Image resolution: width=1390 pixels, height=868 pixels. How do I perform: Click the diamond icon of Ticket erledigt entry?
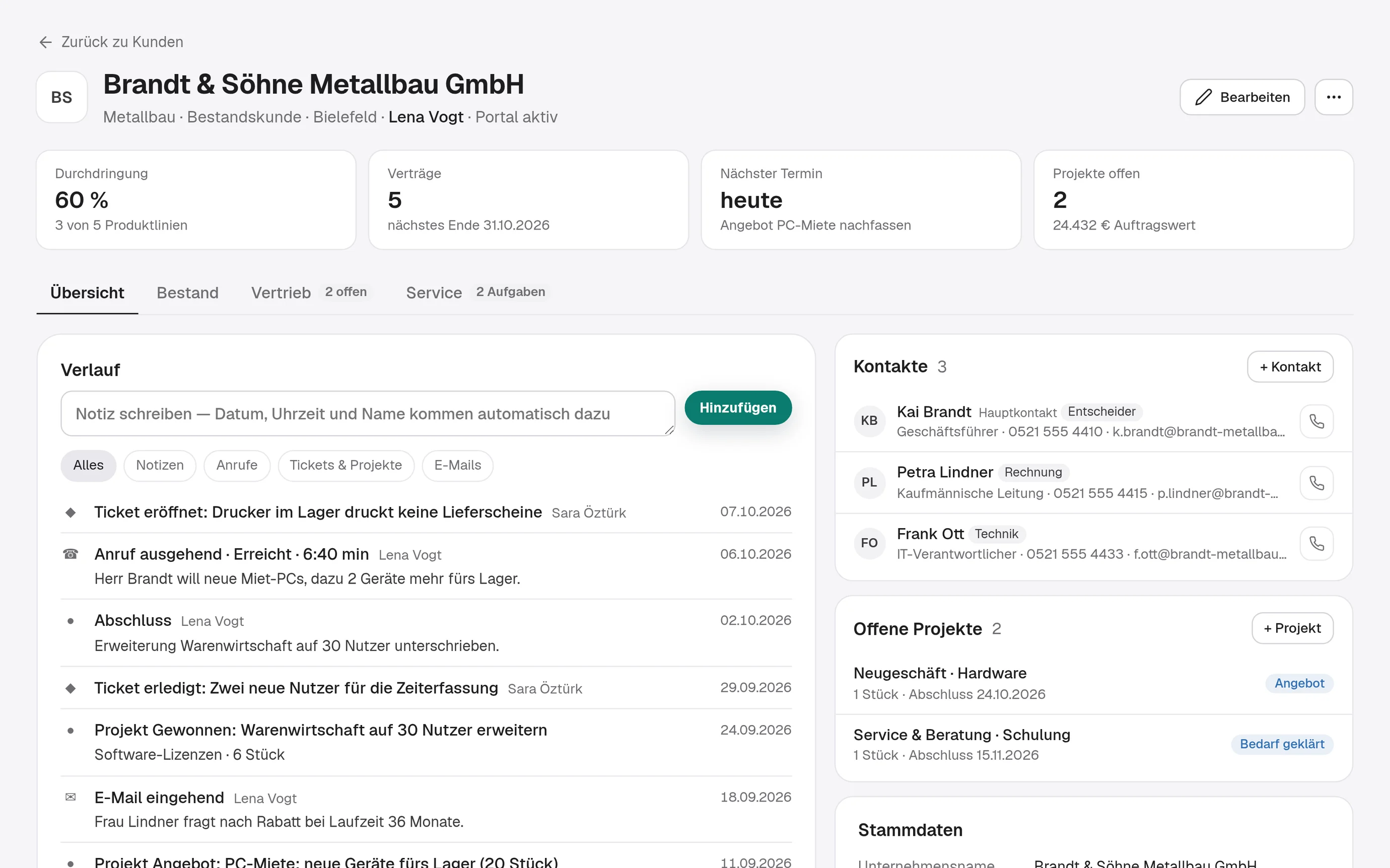pos(71,688)
